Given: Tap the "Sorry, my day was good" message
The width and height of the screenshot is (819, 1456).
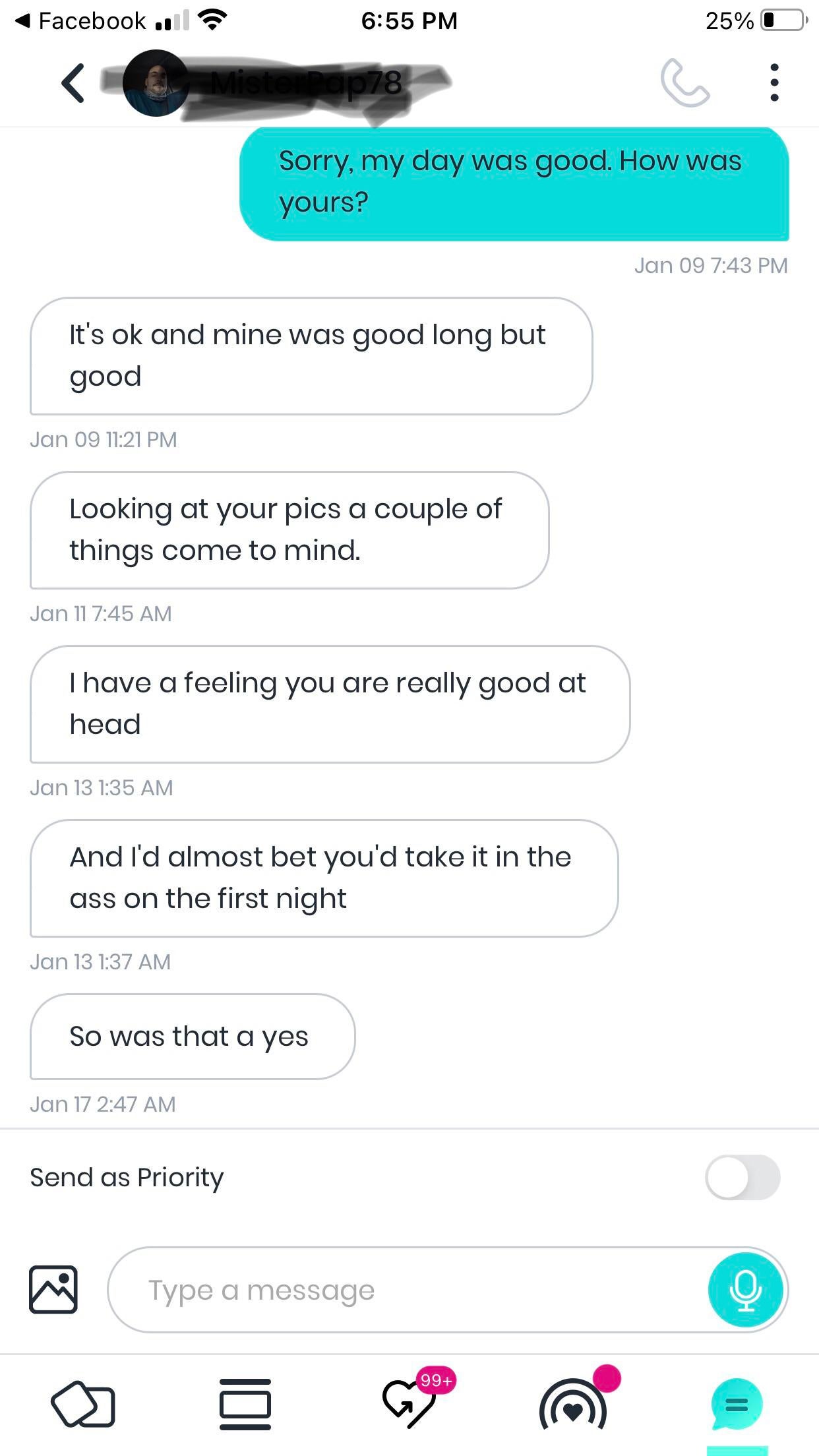Looking at the screenshot, I should pos(514,183).
